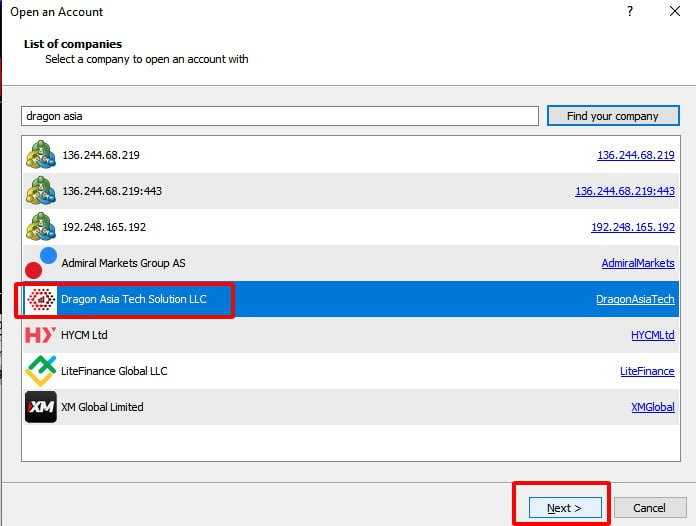Select HYCM Ltd company name
Screen dimensions: 696x526
point(84,335)
